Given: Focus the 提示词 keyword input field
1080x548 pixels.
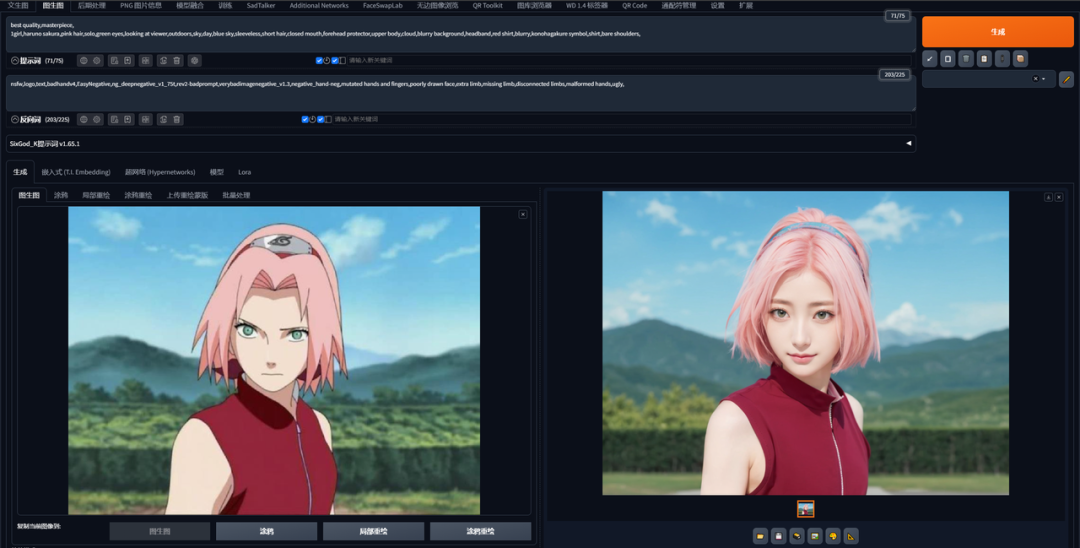Looking at the screenshot, I should [628, 61].
